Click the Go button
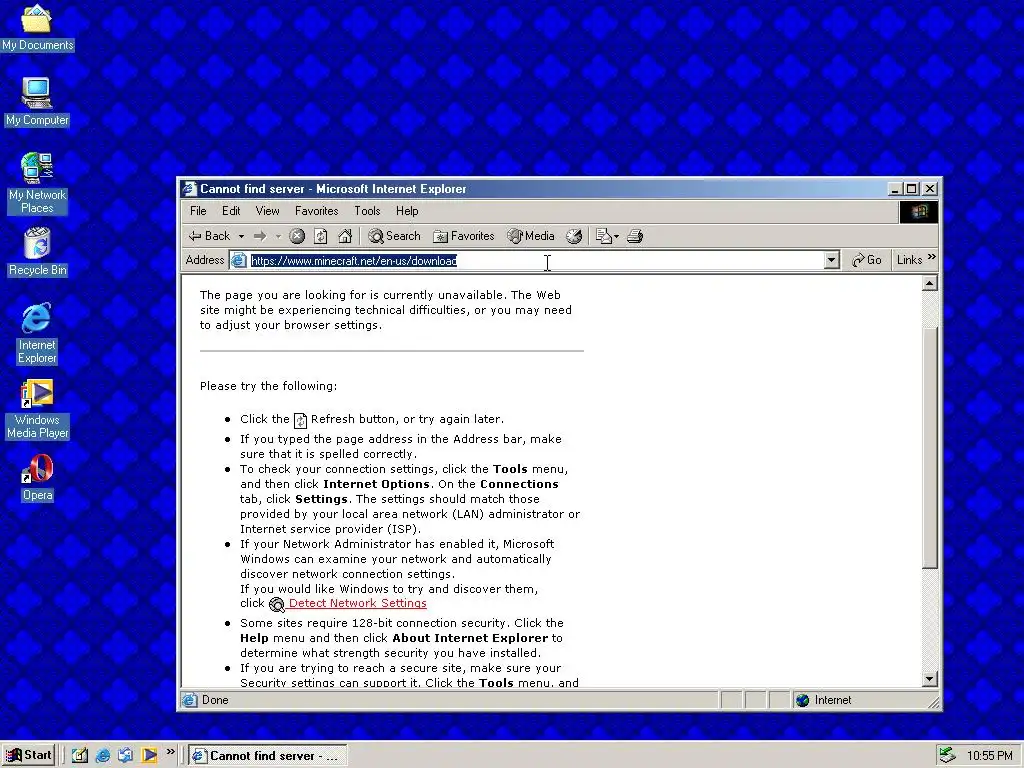Screen dimensions: 1024x768 867,260
